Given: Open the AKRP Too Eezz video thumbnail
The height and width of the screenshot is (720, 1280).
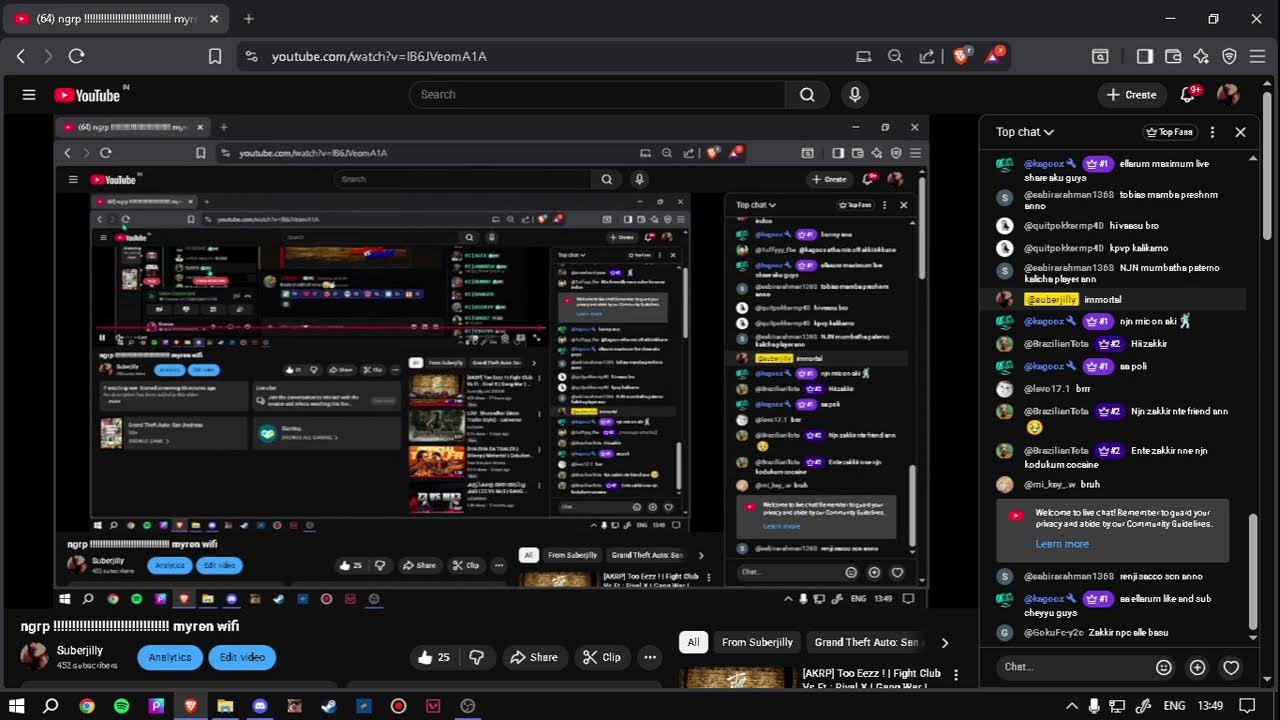Looking at the screenshot, I should pyautogui.click(x=739, y=678).
